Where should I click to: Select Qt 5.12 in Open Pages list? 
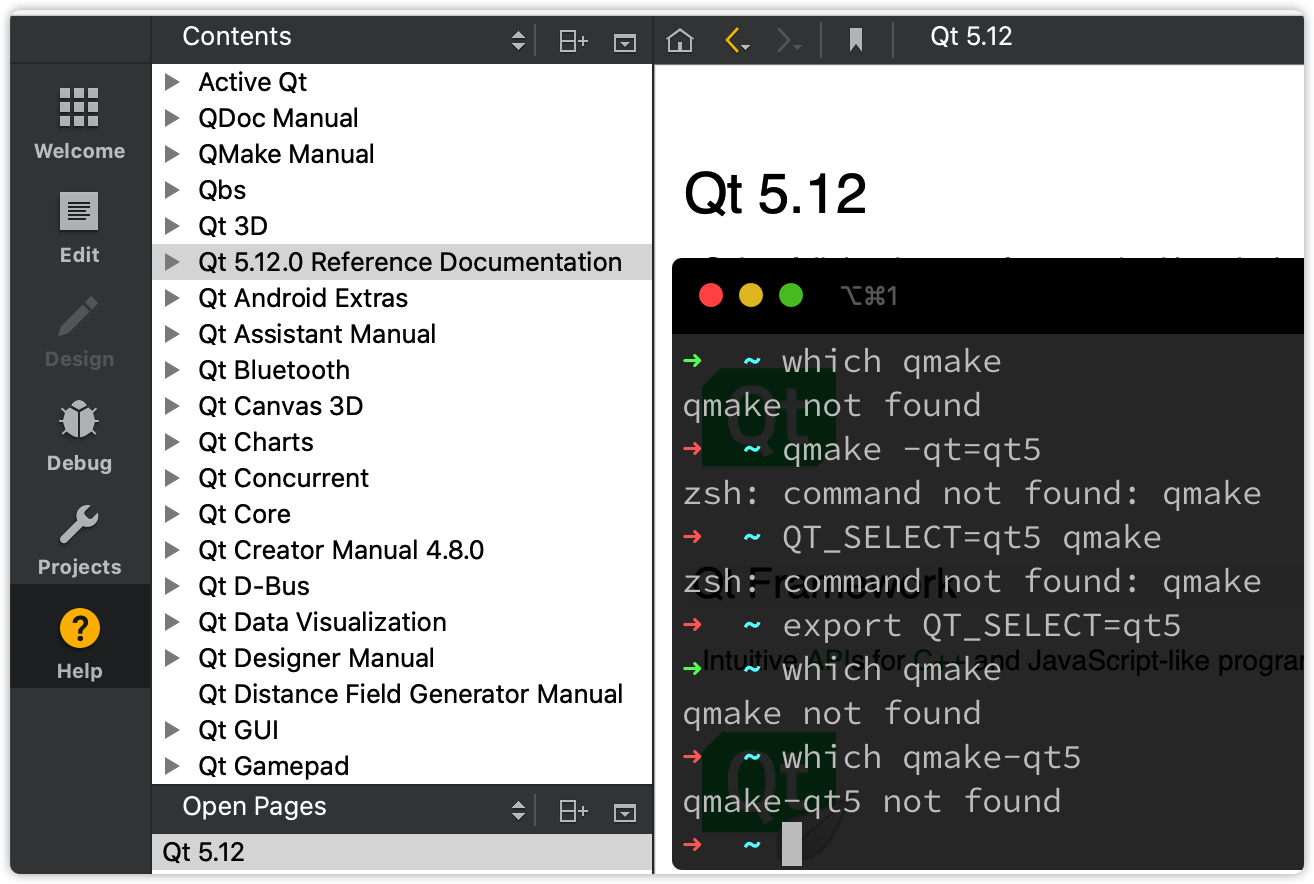402,853
